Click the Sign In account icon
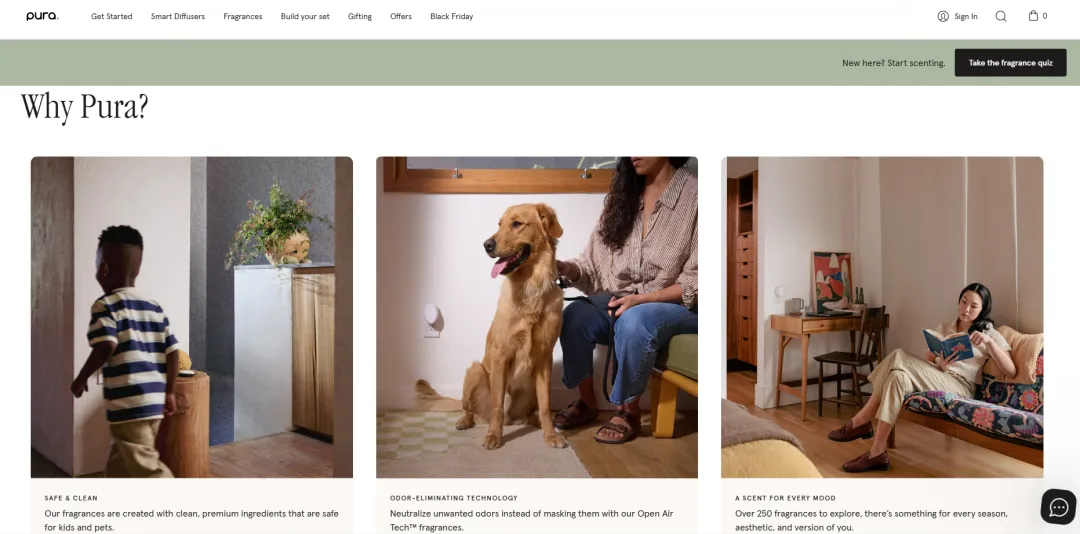 943,17
